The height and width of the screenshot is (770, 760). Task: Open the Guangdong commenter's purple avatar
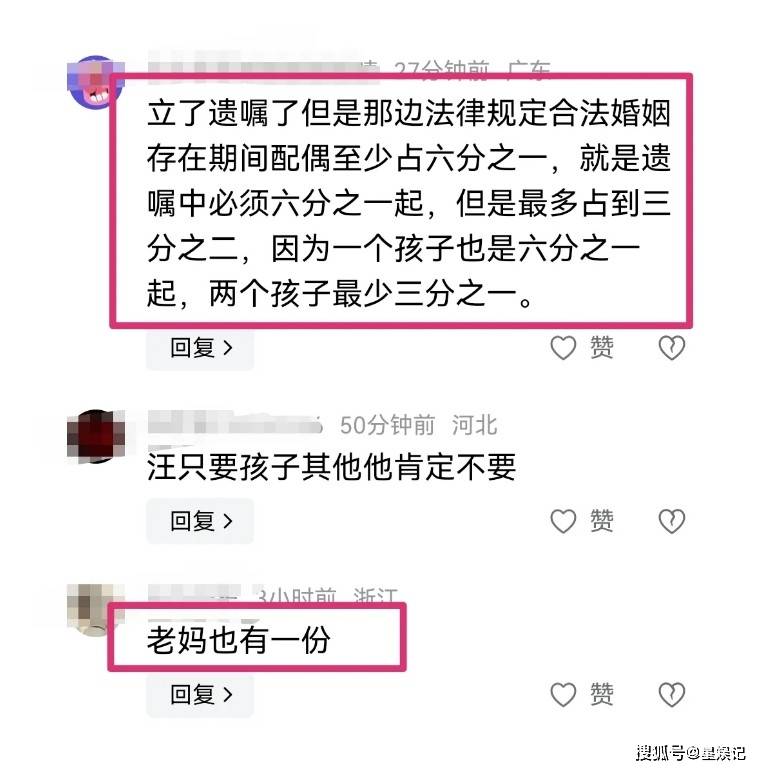95,82
